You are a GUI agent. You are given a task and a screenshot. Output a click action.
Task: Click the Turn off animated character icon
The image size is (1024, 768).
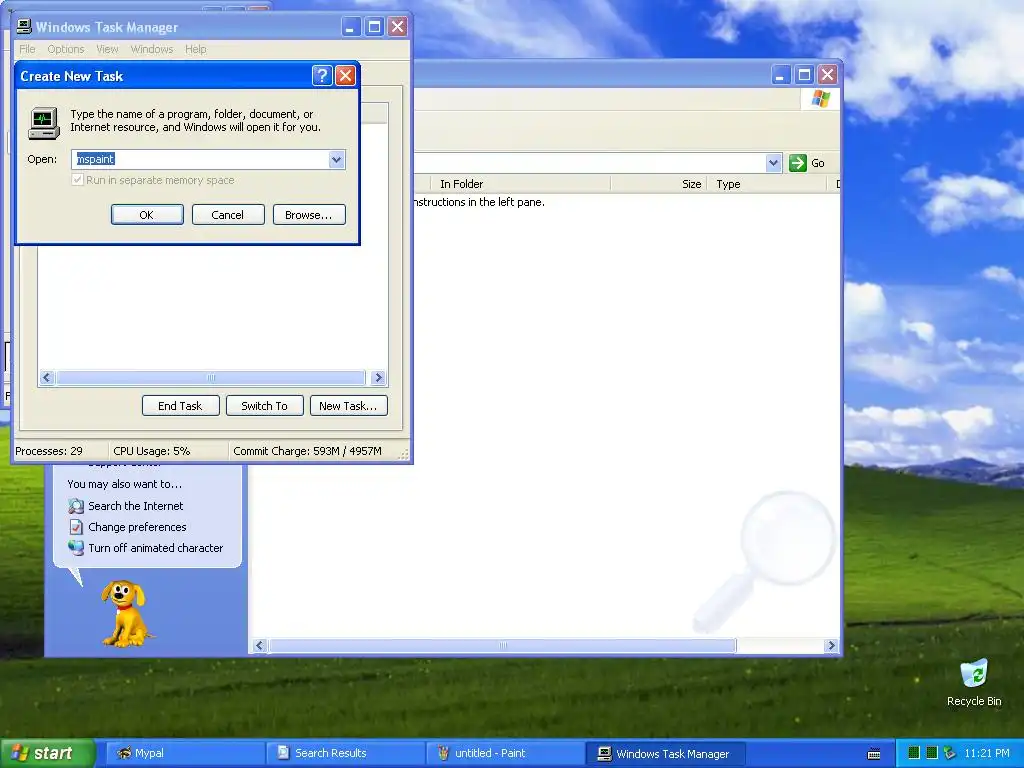coord(76,548)
